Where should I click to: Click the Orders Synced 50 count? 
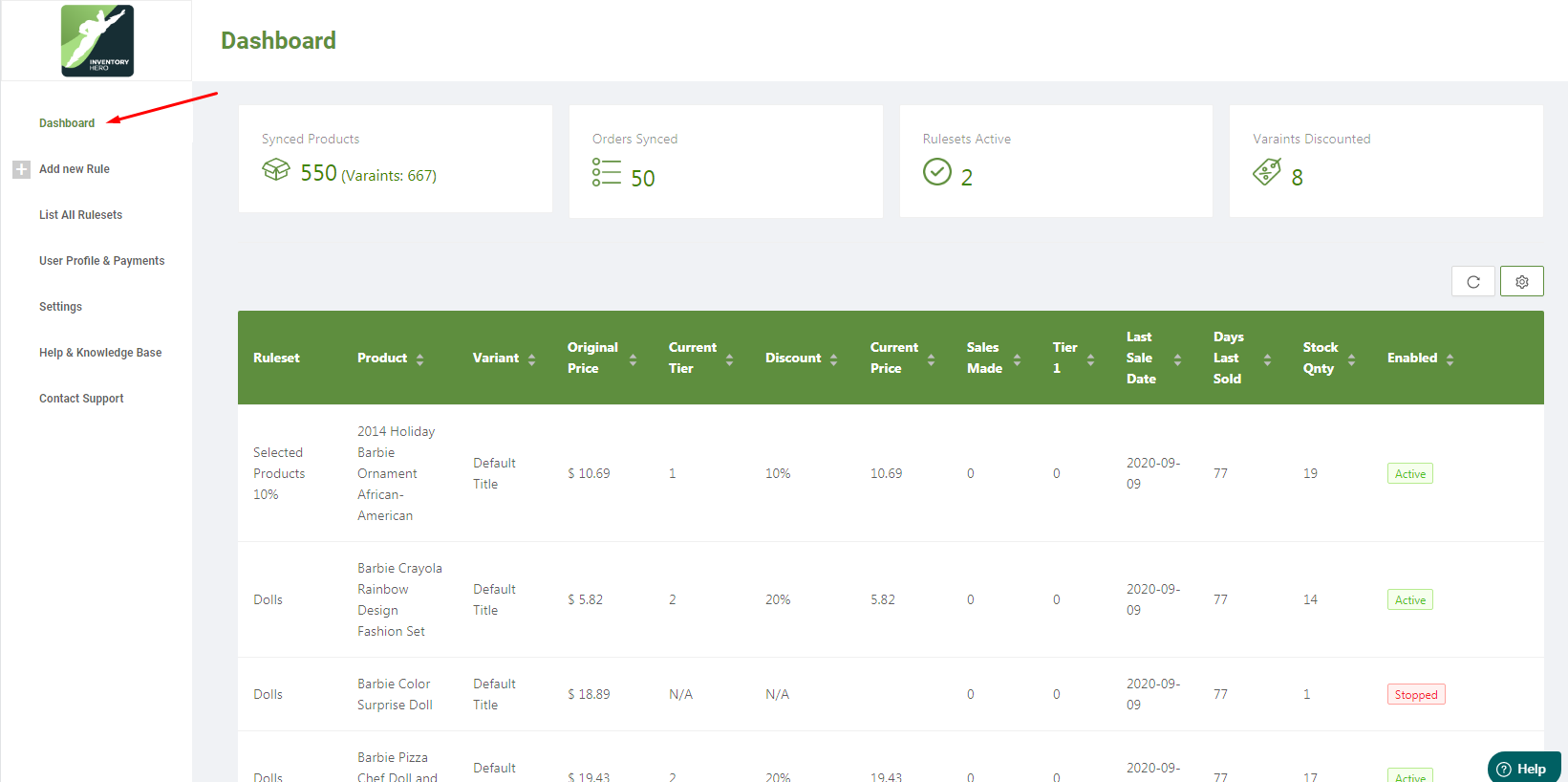(643, 179)
